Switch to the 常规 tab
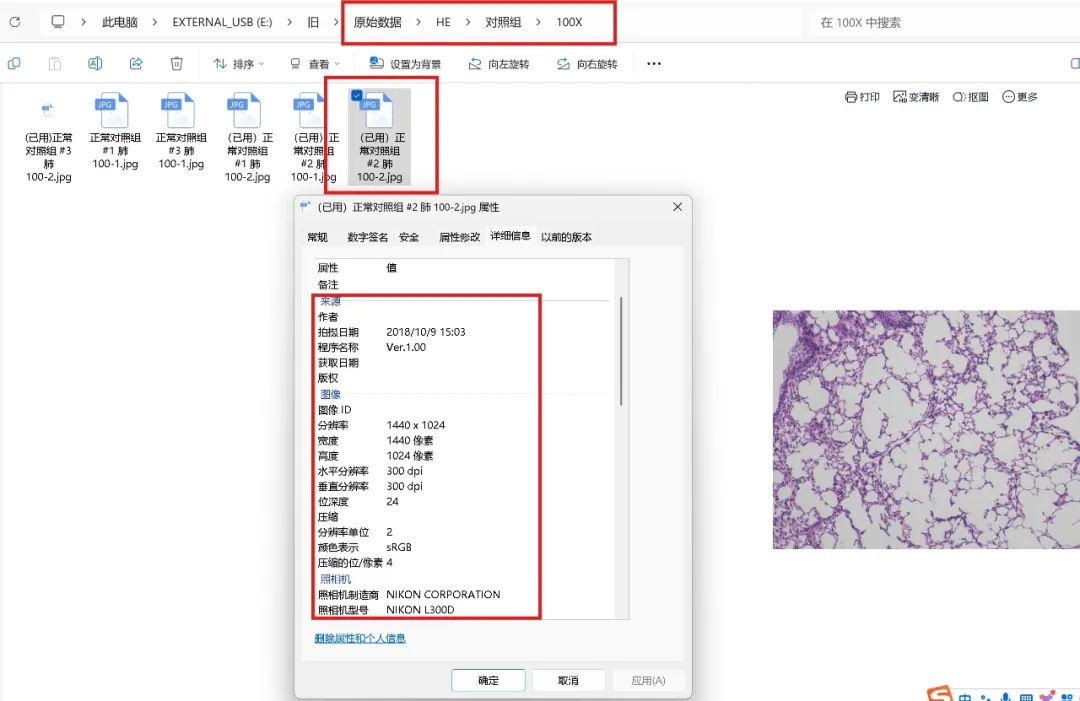 (x=318, y=237)
